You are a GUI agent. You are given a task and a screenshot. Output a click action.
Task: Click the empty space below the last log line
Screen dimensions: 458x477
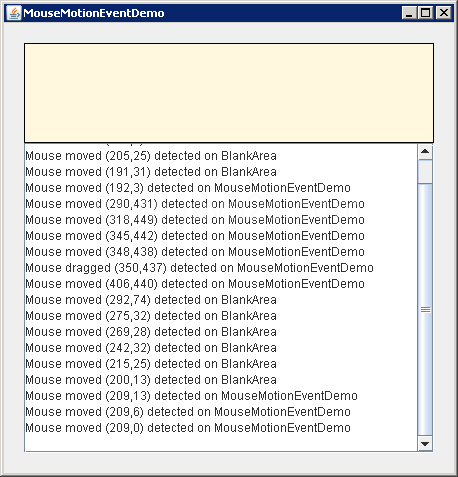(221, 443)
